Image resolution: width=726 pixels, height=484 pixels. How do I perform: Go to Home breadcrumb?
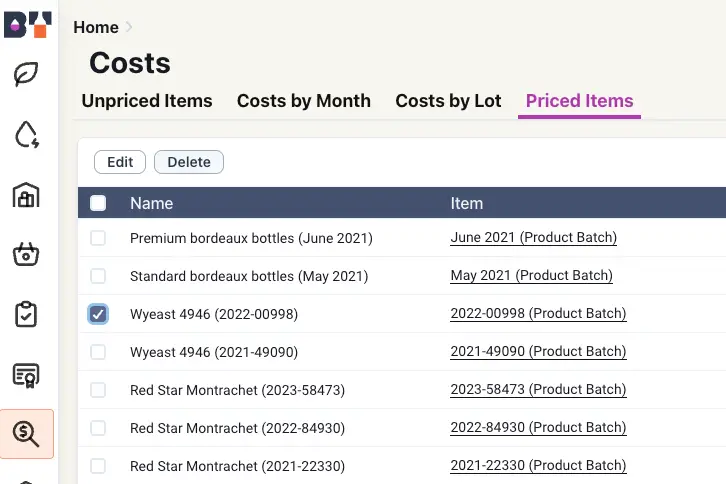pyautogui.click(x=96, y=27)
